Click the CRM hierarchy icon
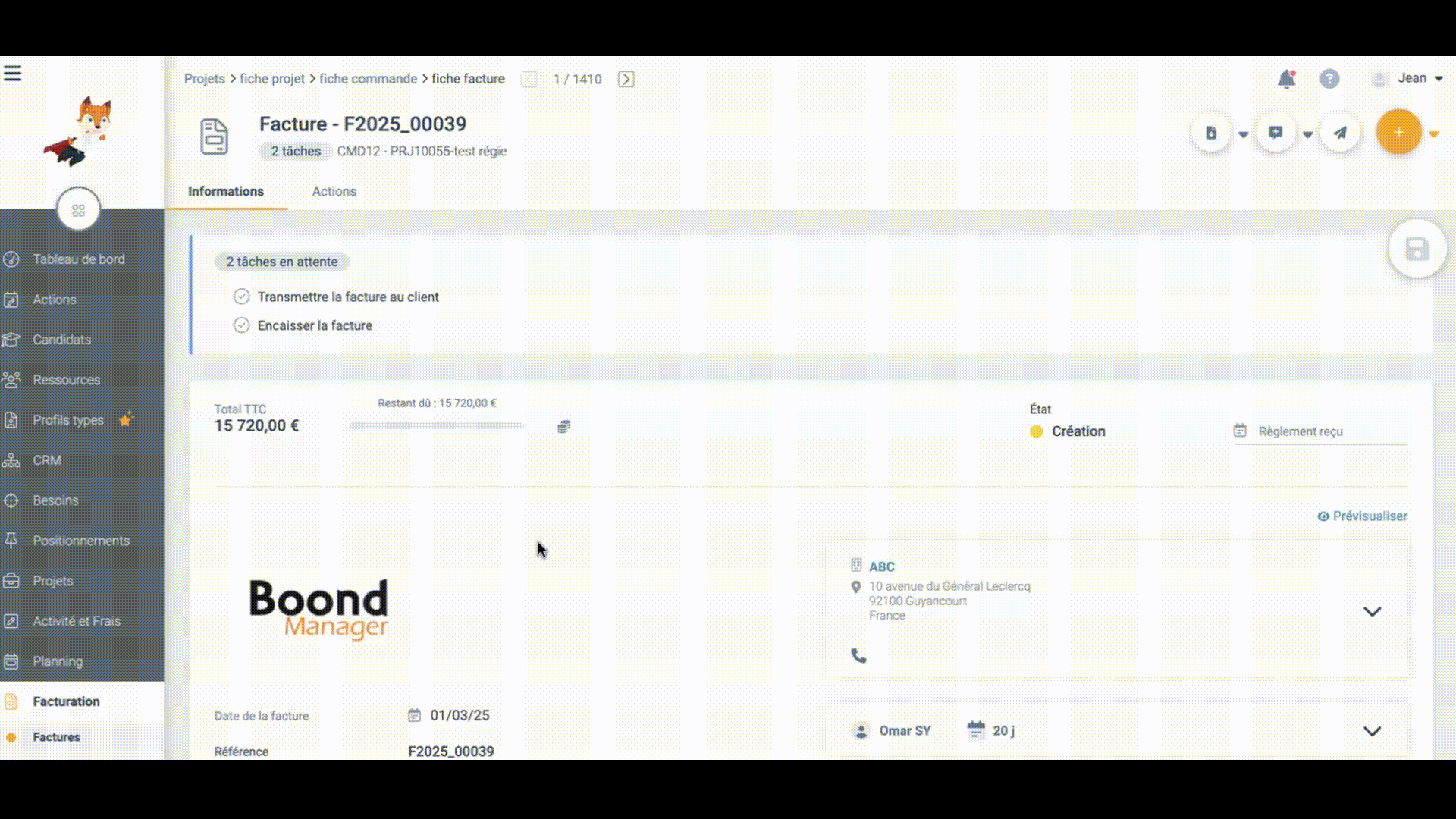Viewport: 1456px width, 819px height. click(x=11, y=460)
